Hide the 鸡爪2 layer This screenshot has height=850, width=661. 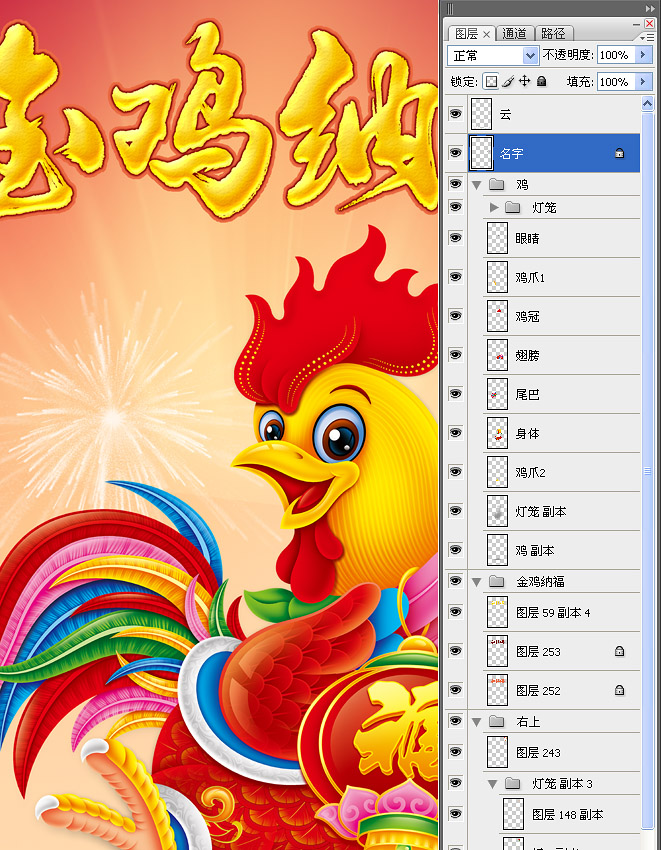tap(455, 472)
